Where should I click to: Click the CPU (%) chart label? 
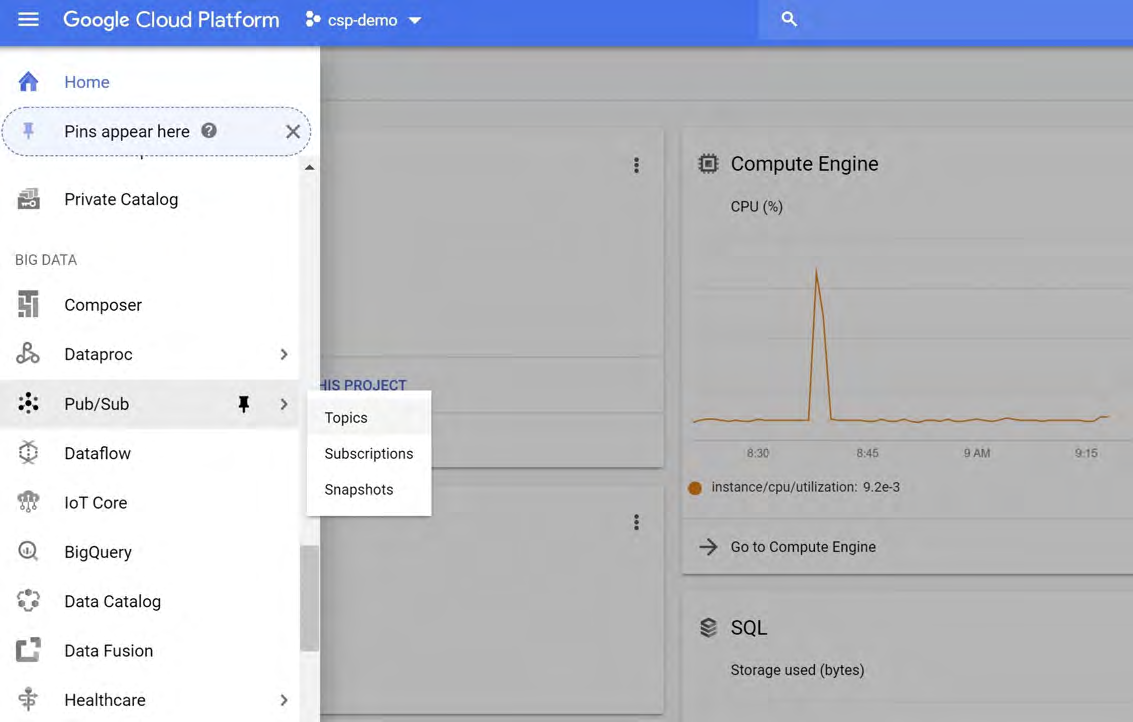coord(757,207)
